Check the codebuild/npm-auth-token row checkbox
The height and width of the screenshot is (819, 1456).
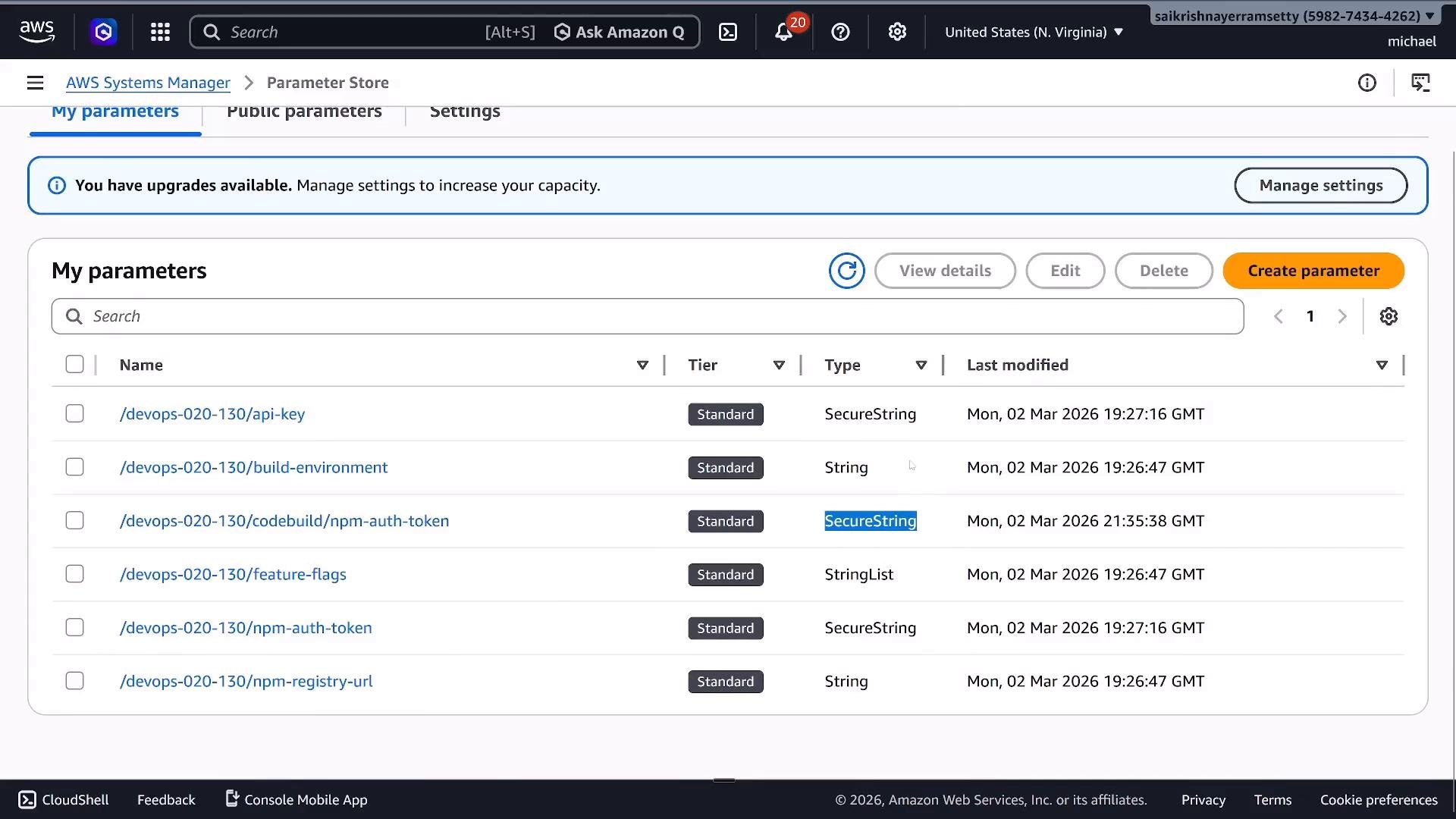pyautogui.click(x=74, y=520)
